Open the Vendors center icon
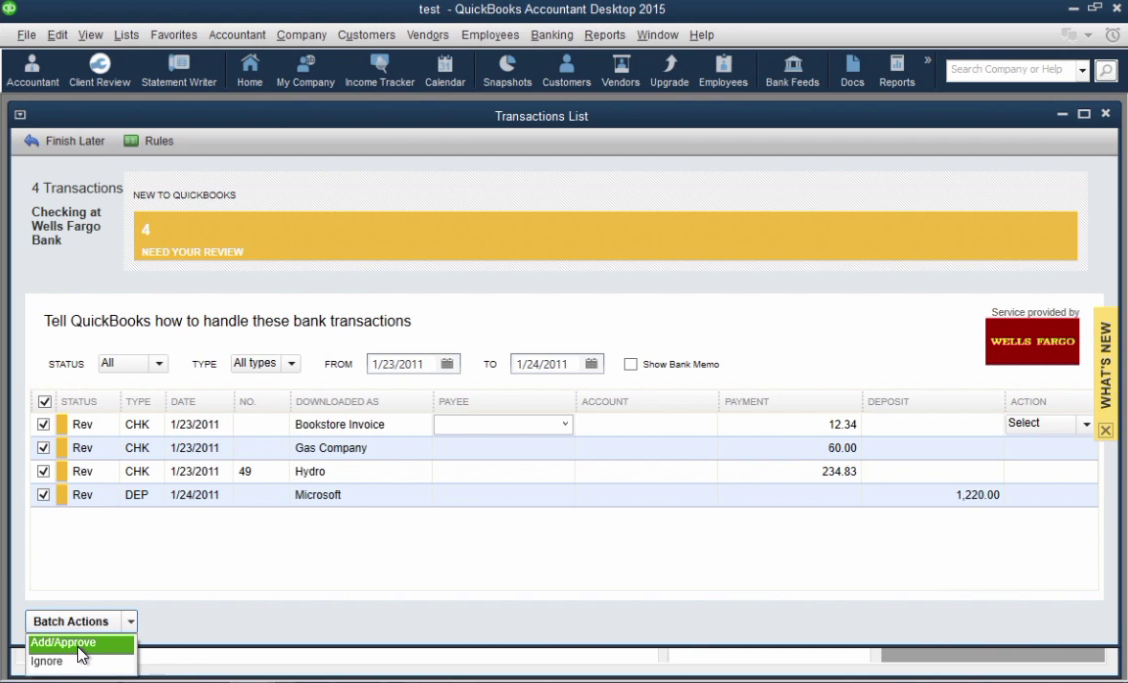Screen dimensions: 1128x683 [620, 71]
